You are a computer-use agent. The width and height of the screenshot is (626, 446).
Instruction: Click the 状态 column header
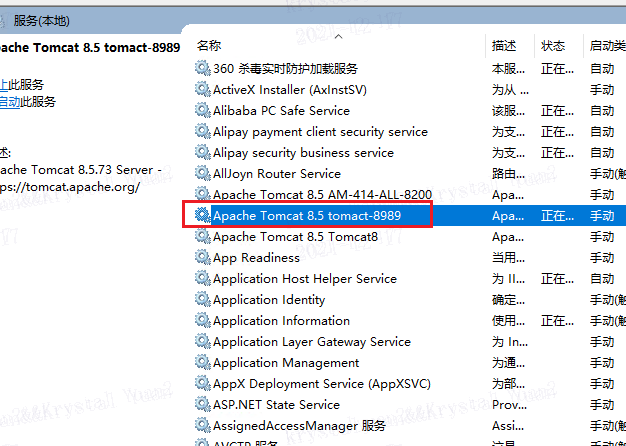click(x=553, y=46)
